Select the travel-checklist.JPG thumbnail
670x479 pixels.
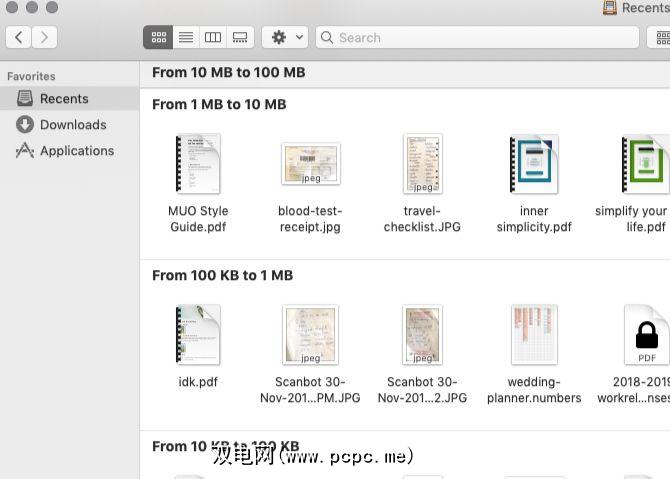pyautogui.click(x=423, y=164)
